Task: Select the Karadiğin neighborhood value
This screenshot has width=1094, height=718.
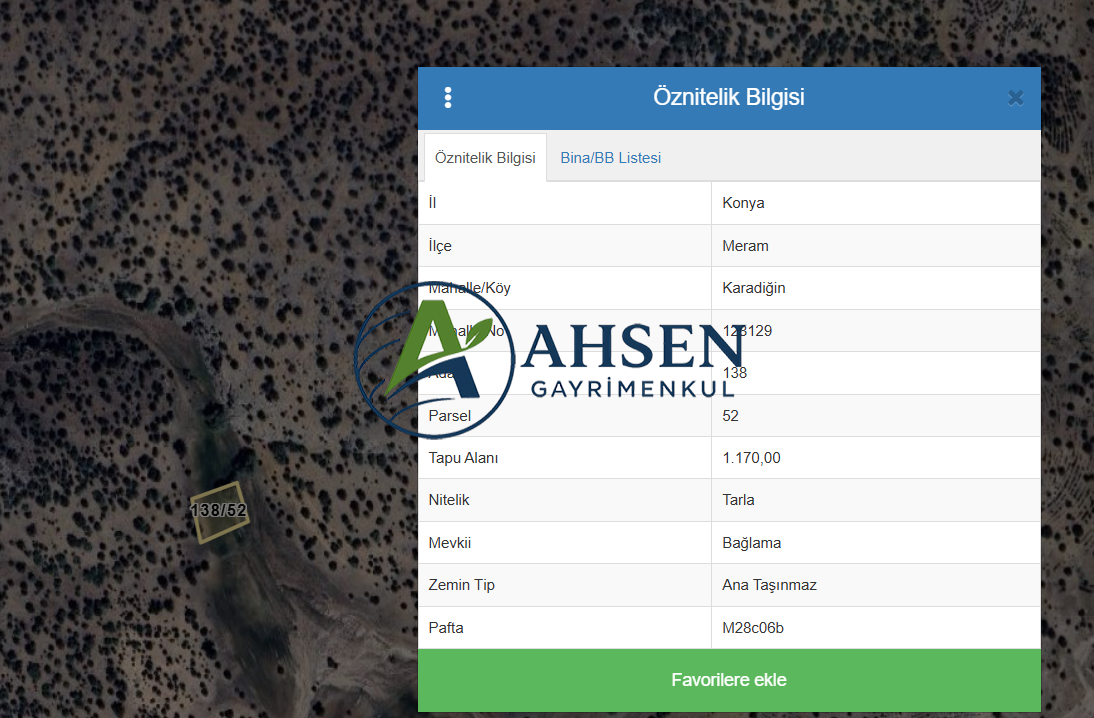Action: click(754, 288)
